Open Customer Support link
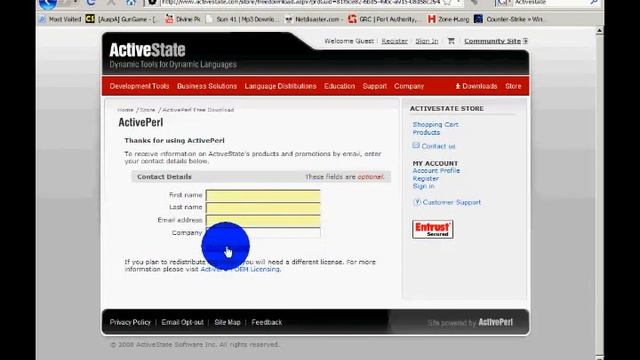Screen dimensions: 640x360 pos(452,202)
